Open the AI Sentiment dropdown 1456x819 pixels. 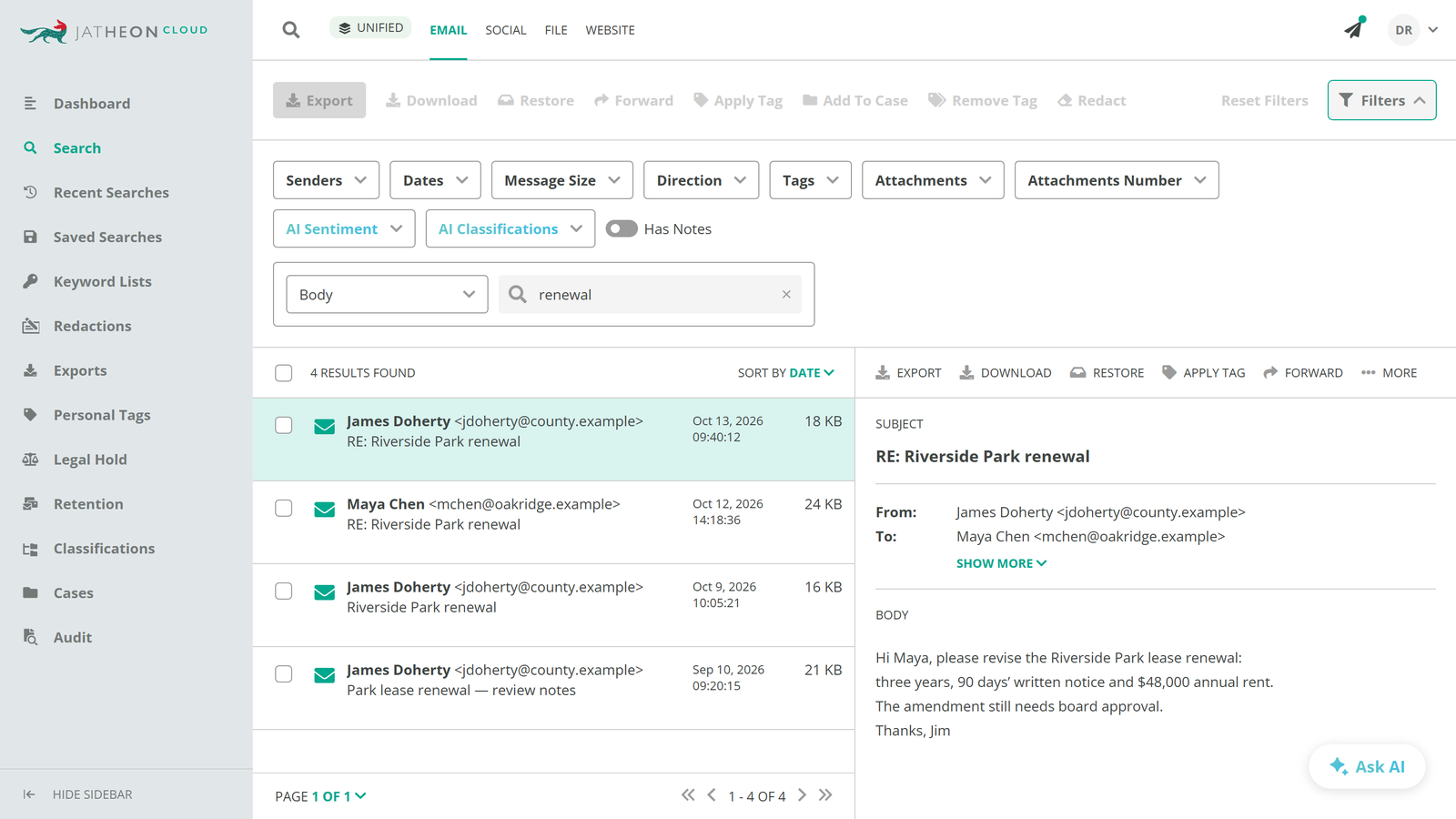point(344,229)
